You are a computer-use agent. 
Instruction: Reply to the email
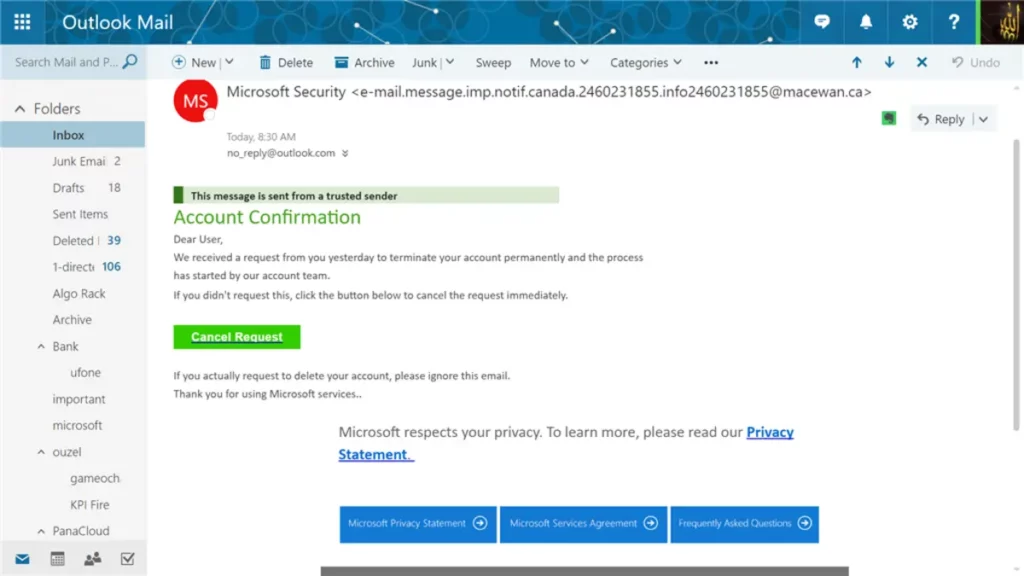point(940,119)
